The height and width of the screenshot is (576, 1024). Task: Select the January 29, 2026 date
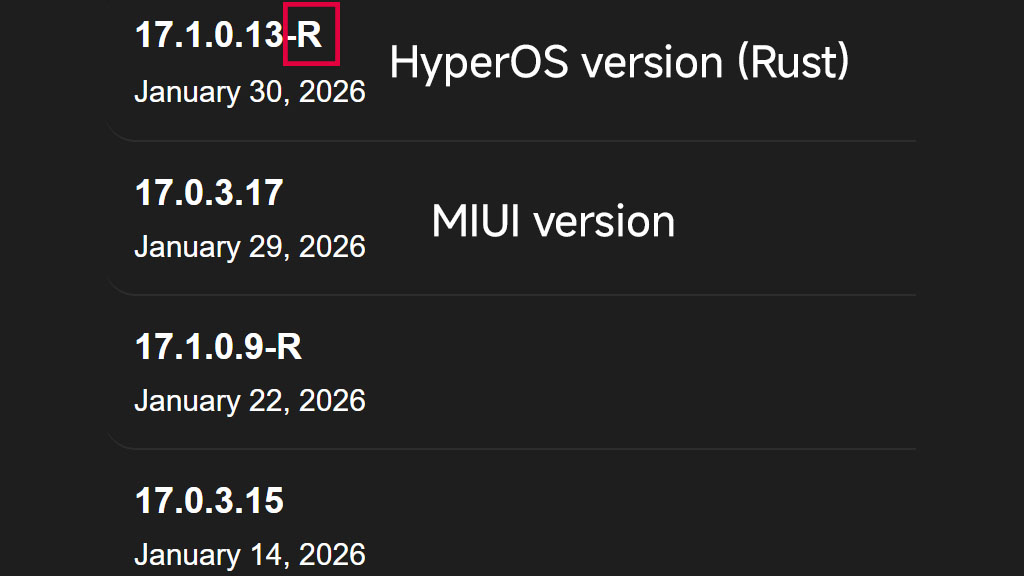[x=250, y=246]
